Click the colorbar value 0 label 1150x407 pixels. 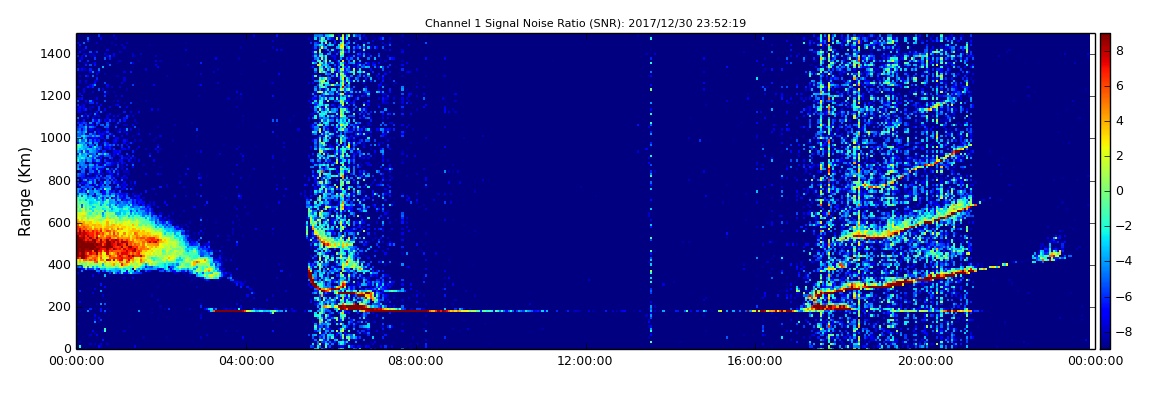[x=1120, y=191]
